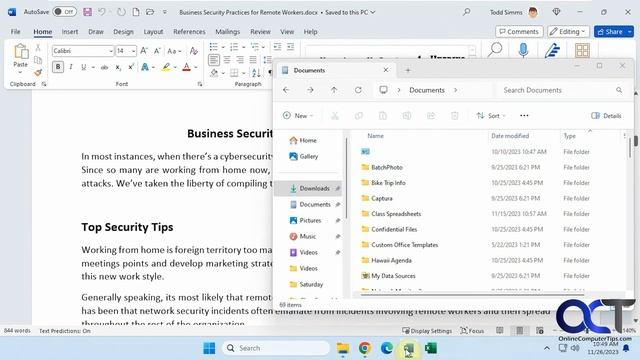The width and height of the screenshot is (640, 360).
Task: Click Increase Font Size icon
Action: click(x=144, y=51)
